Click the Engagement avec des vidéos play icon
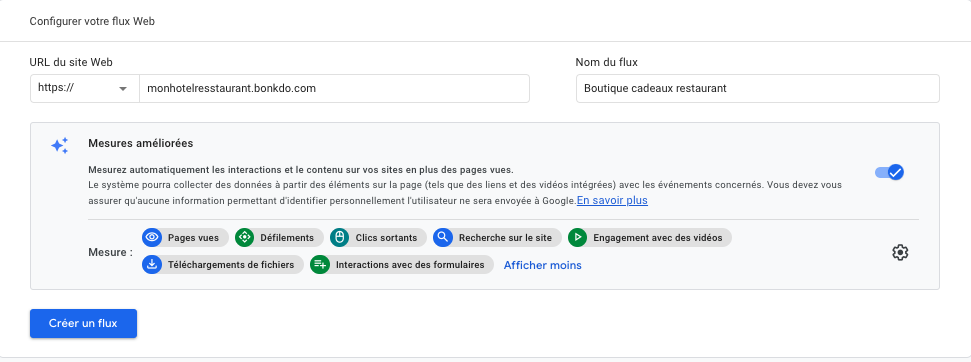This screenshot has height=362, width=971. [x=577, y=238]
